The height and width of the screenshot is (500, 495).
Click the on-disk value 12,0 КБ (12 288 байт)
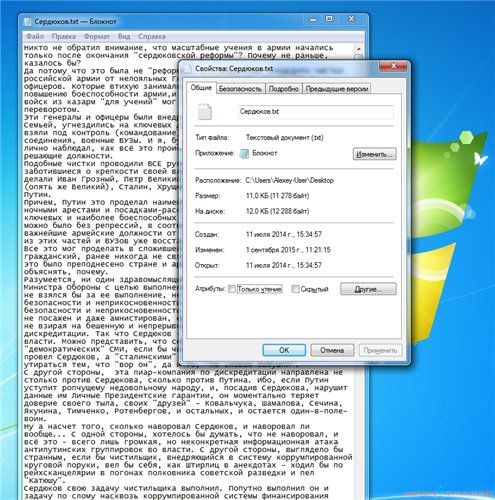(277, 211)
